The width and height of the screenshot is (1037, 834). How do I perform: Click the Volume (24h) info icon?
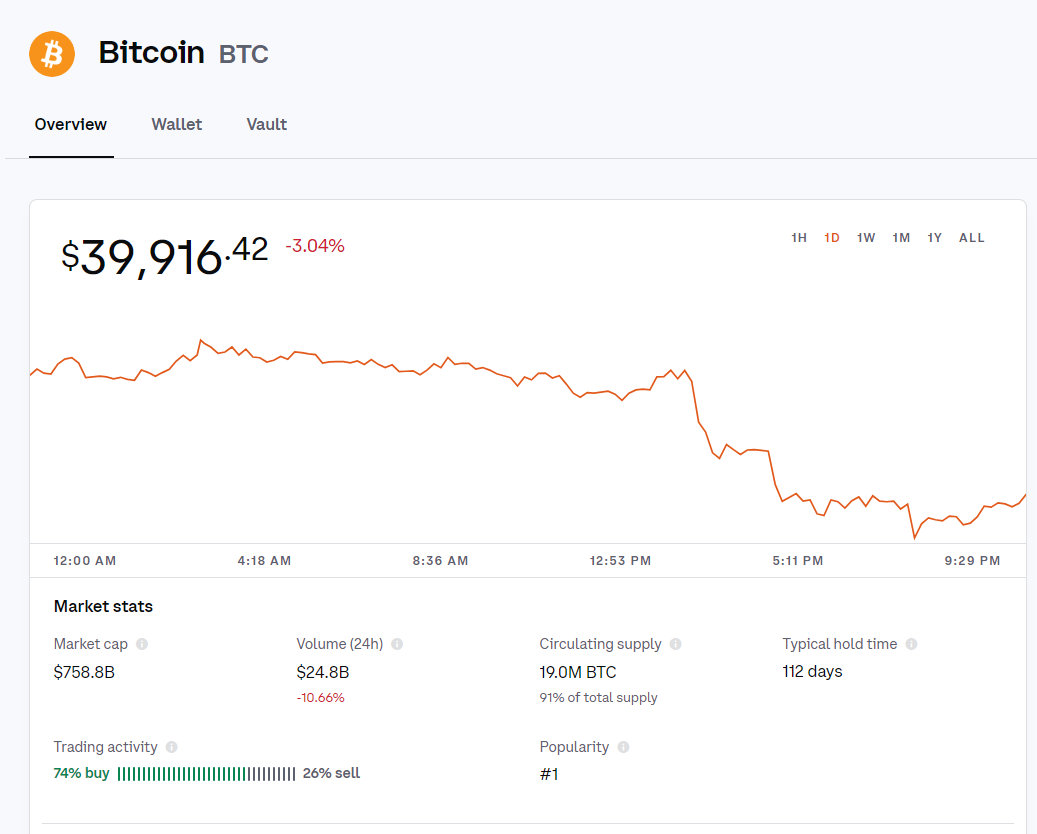pyautogui.click(x=397, y=644)
